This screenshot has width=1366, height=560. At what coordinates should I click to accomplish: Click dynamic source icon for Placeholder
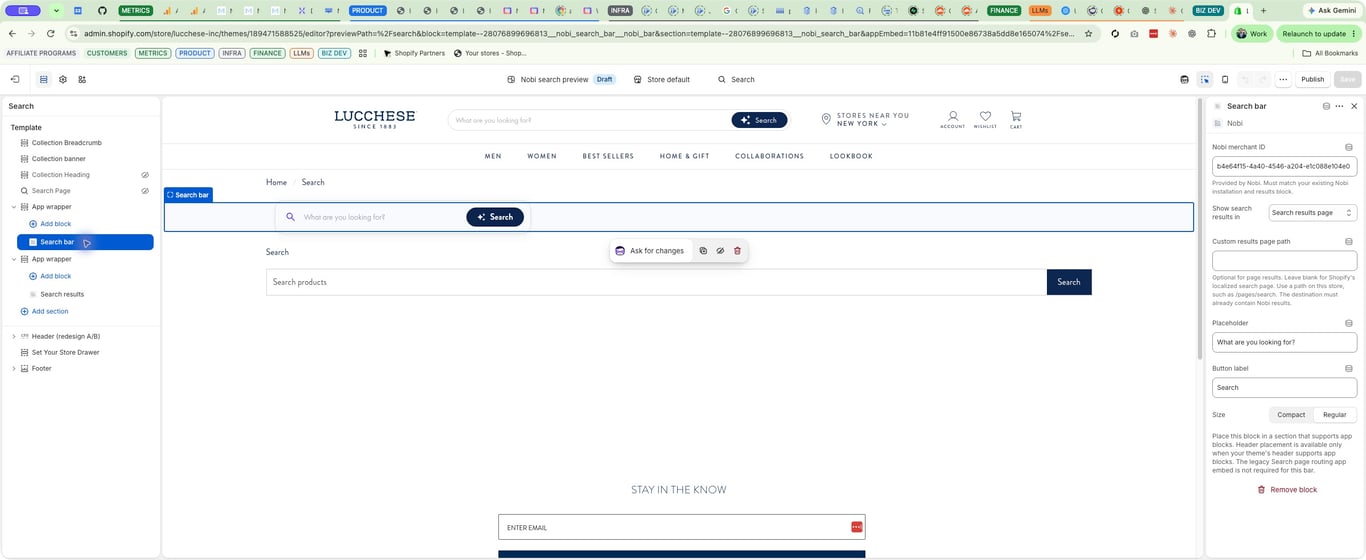coord(1349,323)
